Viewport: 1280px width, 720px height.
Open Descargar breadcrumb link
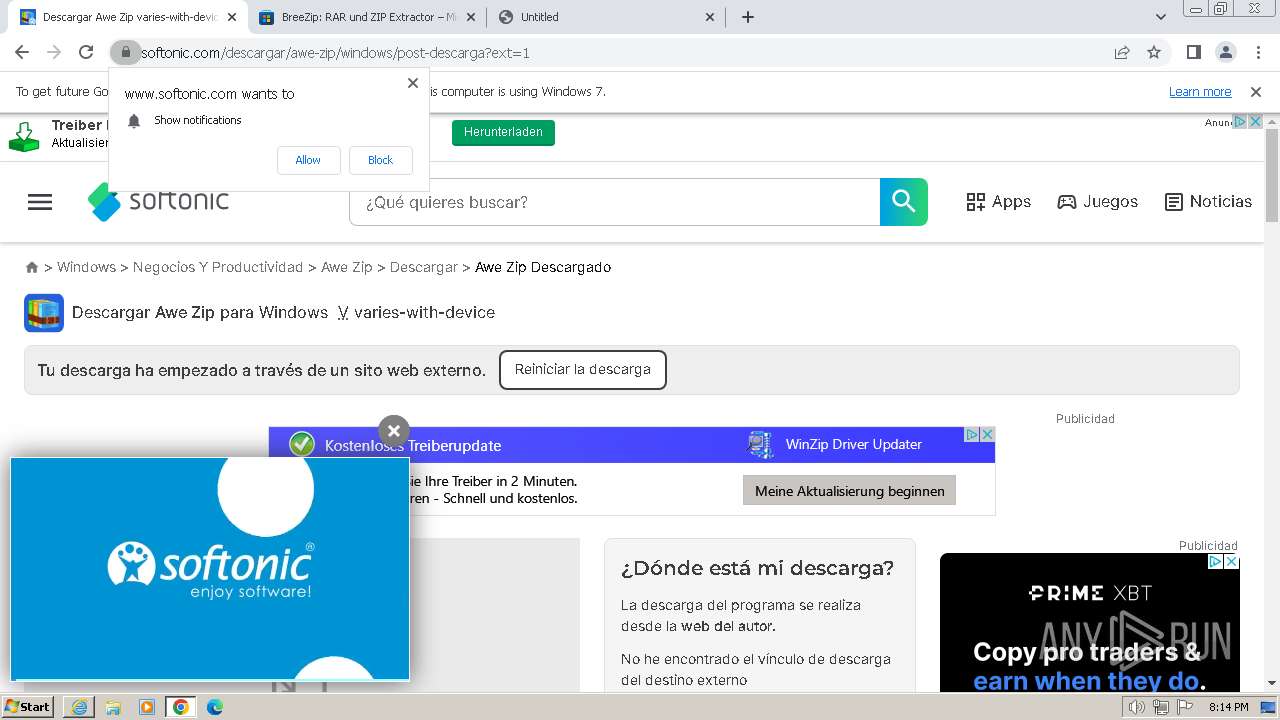pos(423,267)
